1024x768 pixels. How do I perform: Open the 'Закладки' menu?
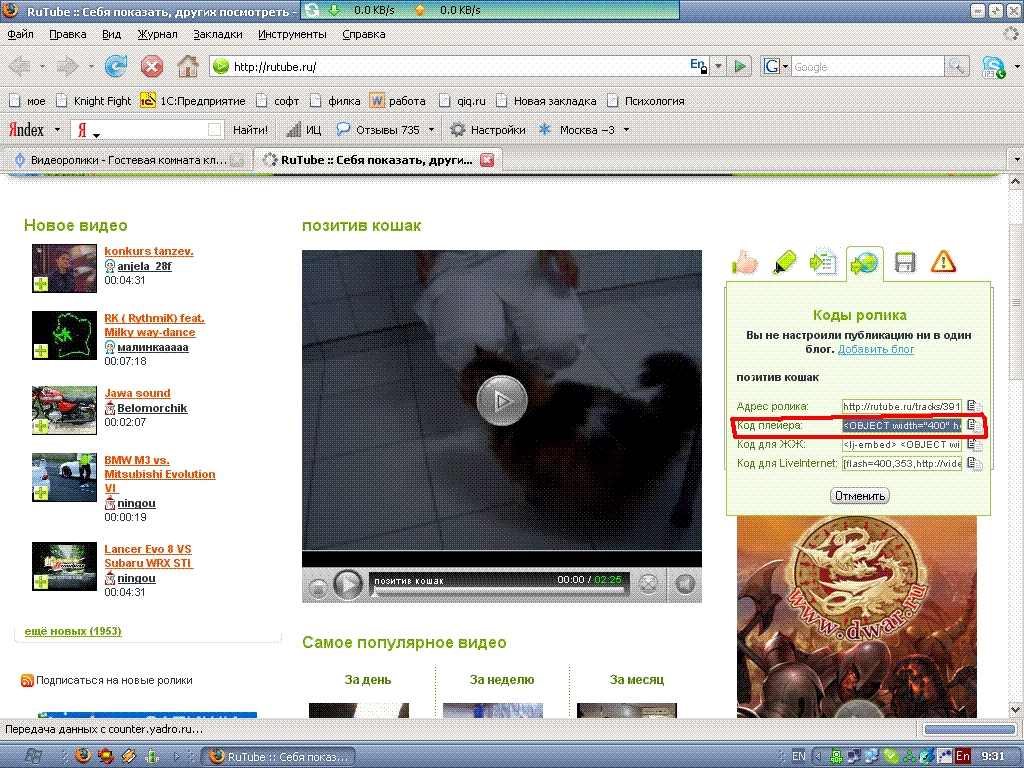(217, 34)
